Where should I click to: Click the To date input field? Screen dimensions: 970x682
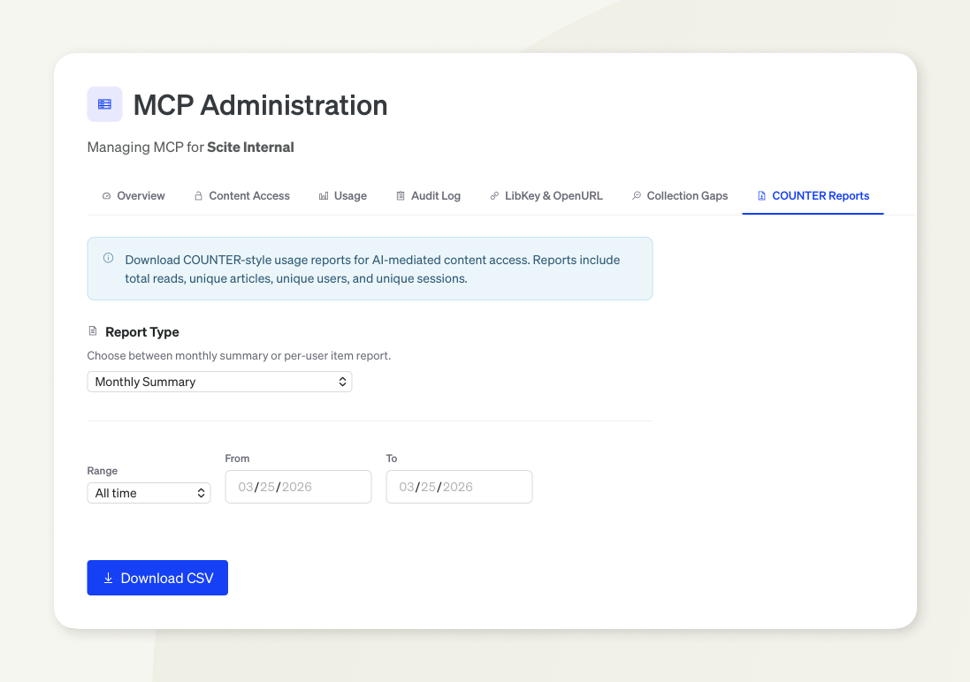point(459,487)
